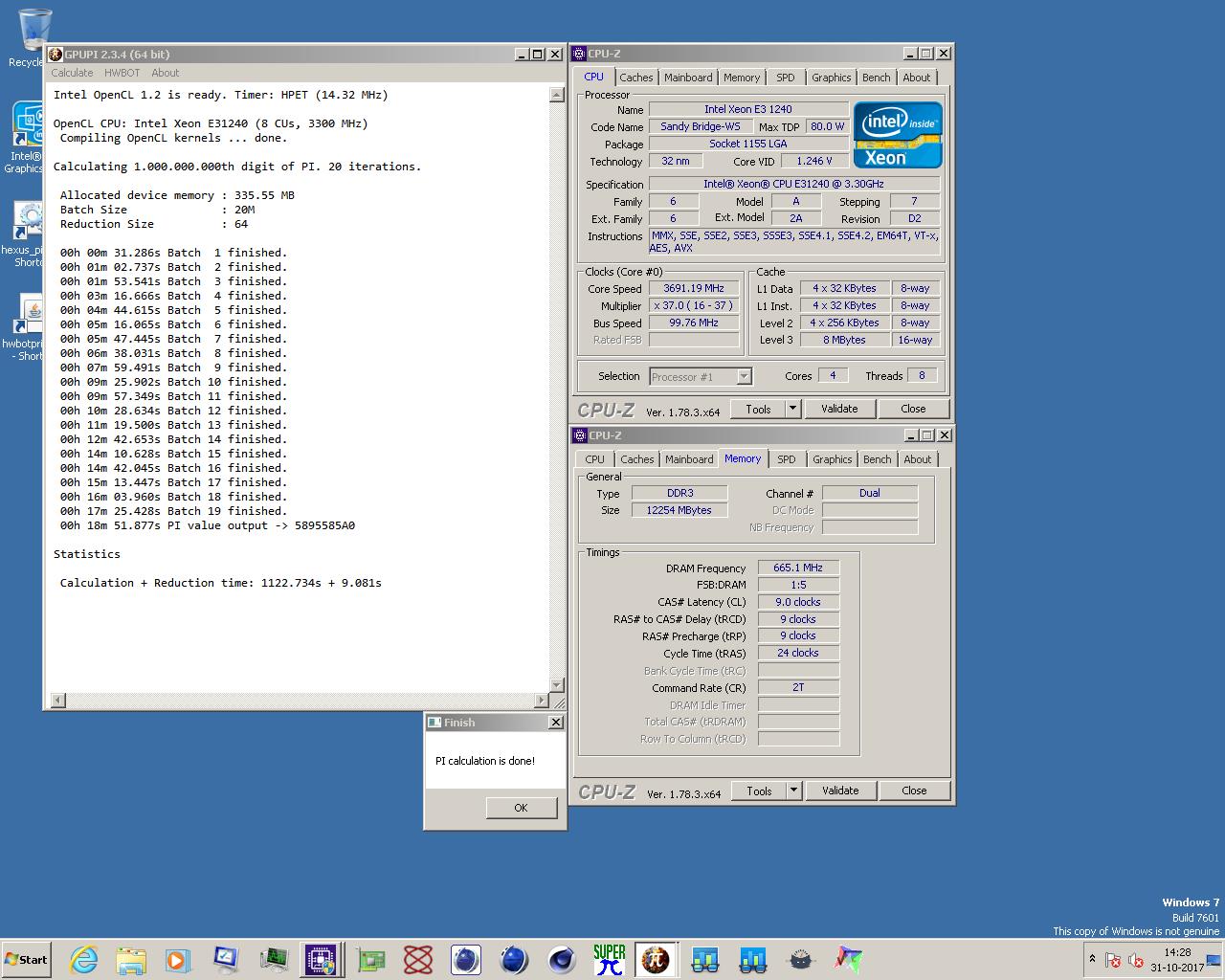Click the 'PI calculation is done!' message

485,761
